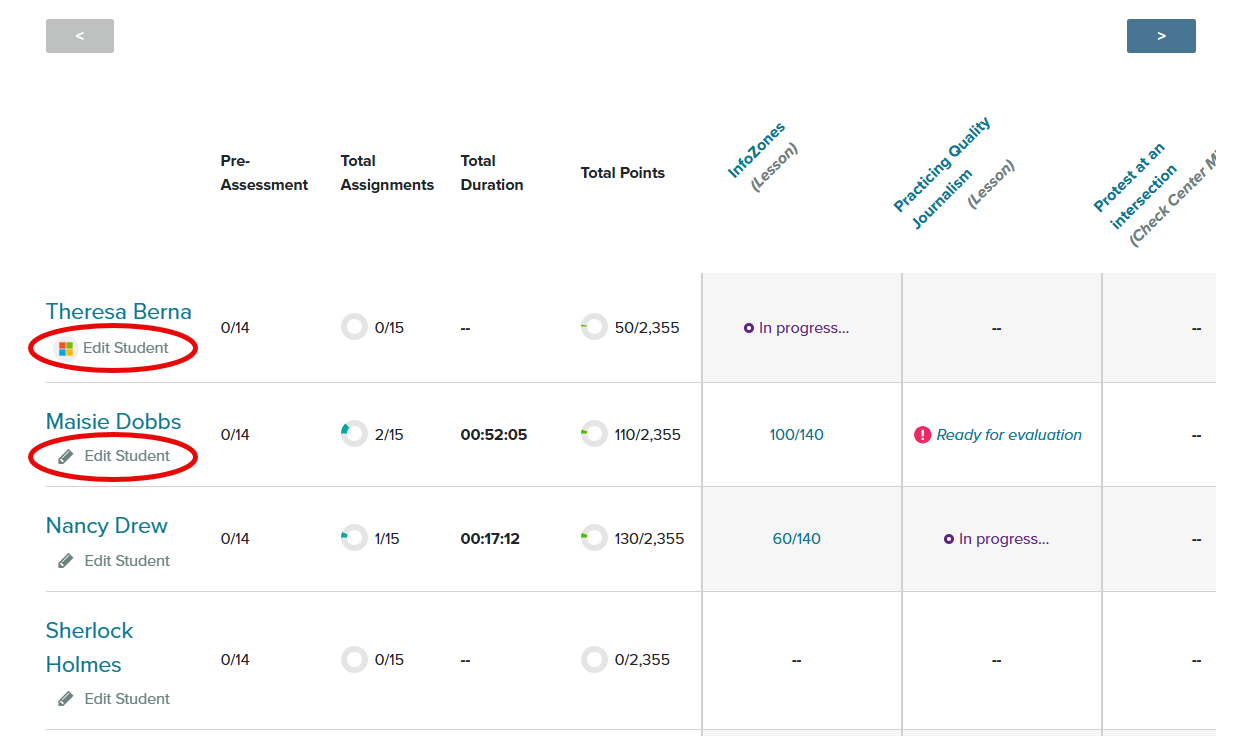The width and height of the screenshot is (1239, 736).
Task: Open Nancy Drew's 60/140 InfoZones score
Action: 796,539
